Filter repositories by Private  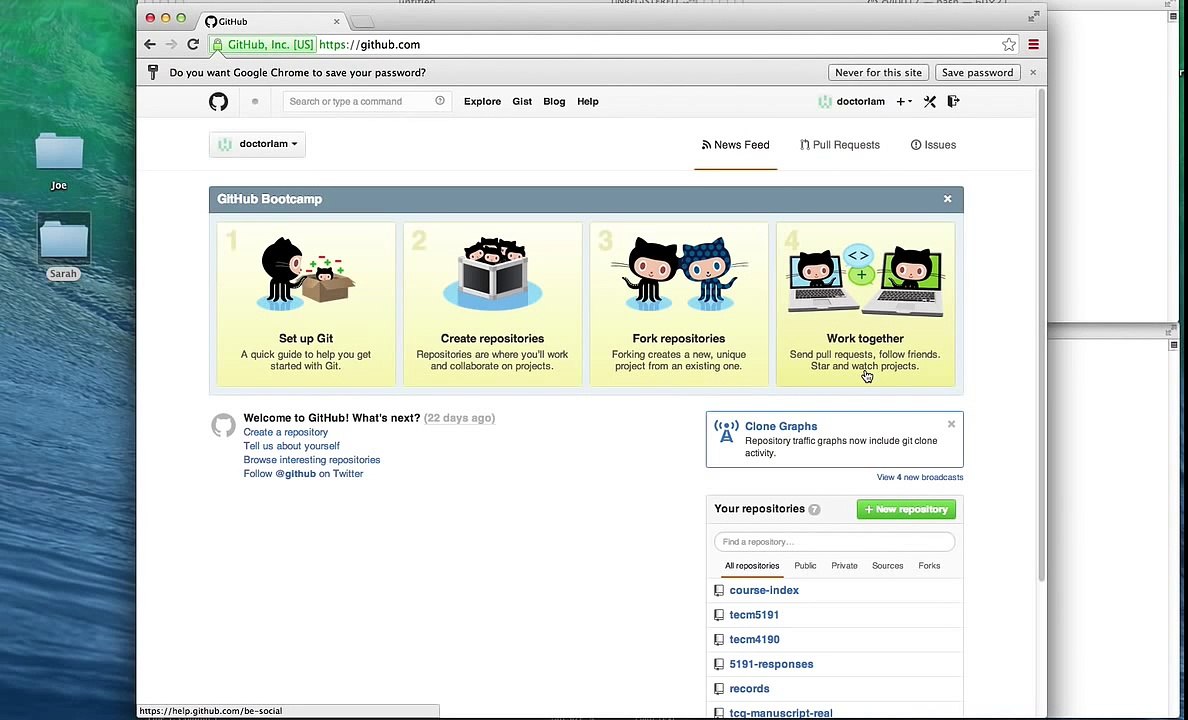pyautogui.click(x=844, y=566)
